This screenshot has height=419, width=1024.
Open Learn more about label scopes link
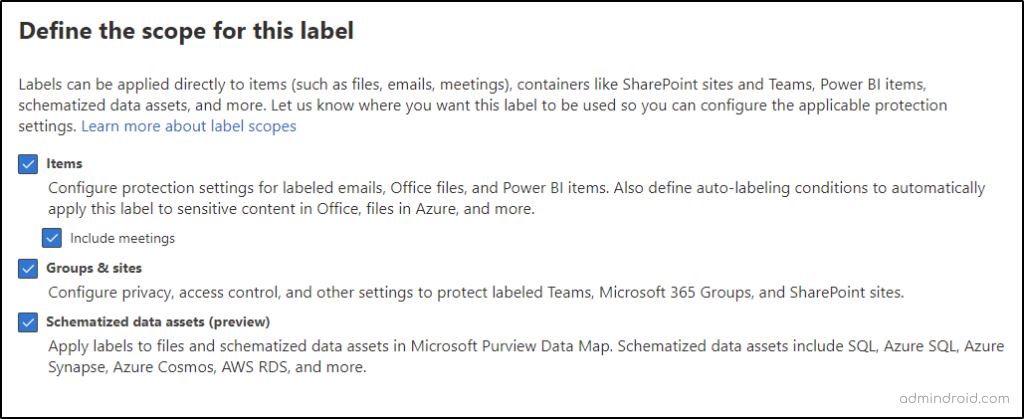point(189,126)
